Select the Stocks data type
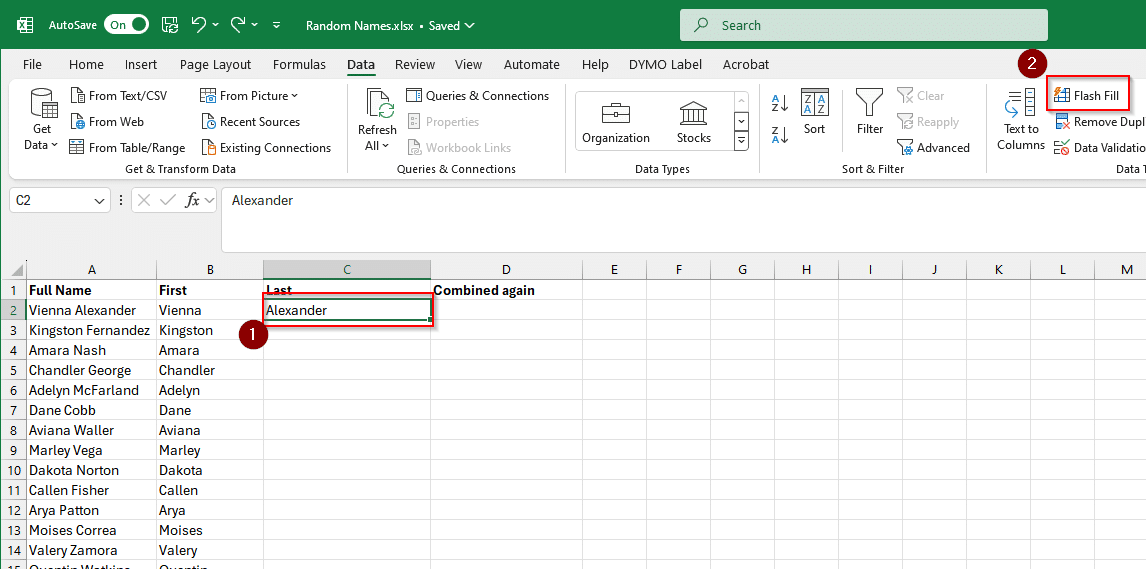The width and height of the screenshot is (1146, 569). tap(694, 121)
